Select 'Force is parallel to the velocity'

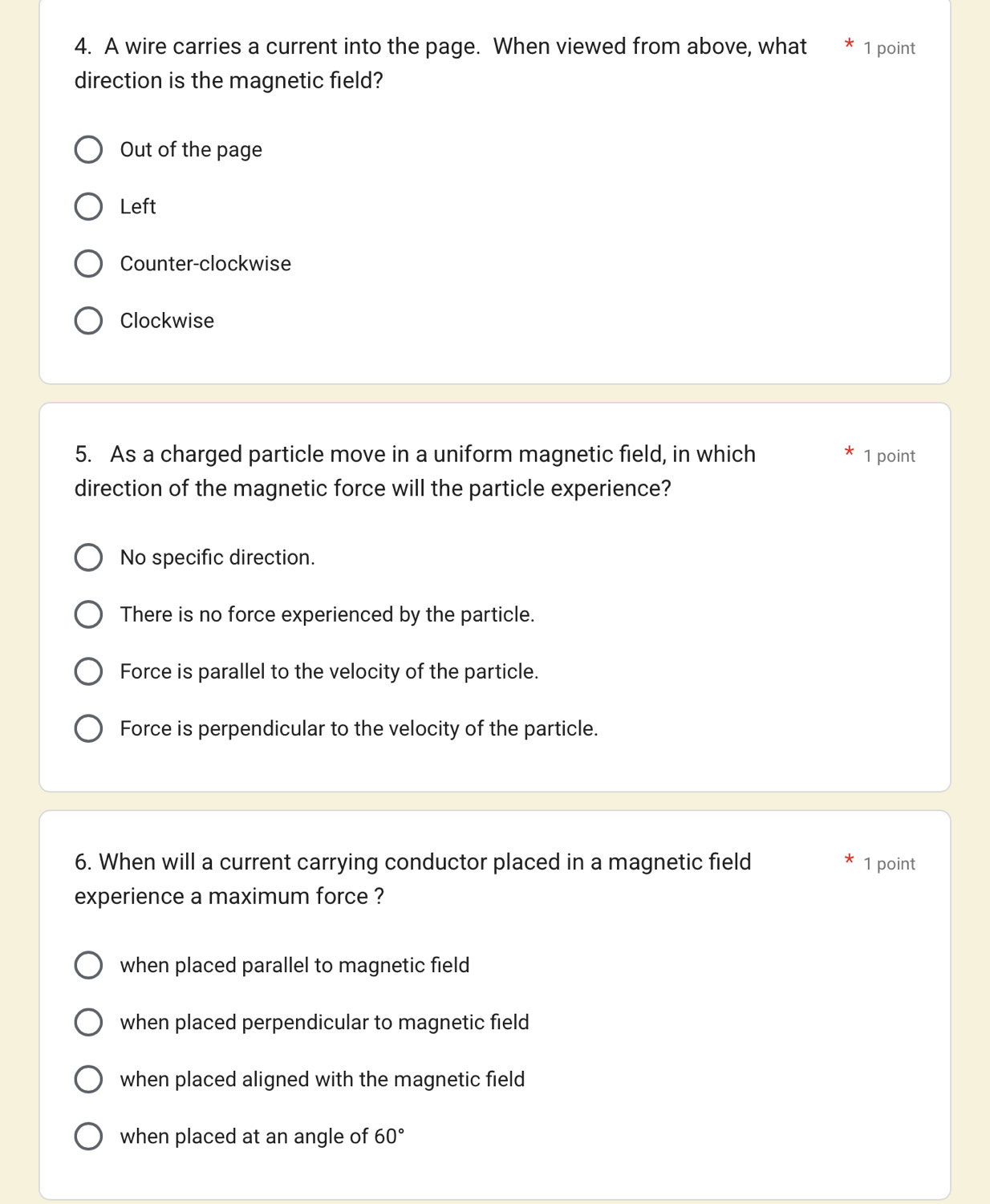88,671
